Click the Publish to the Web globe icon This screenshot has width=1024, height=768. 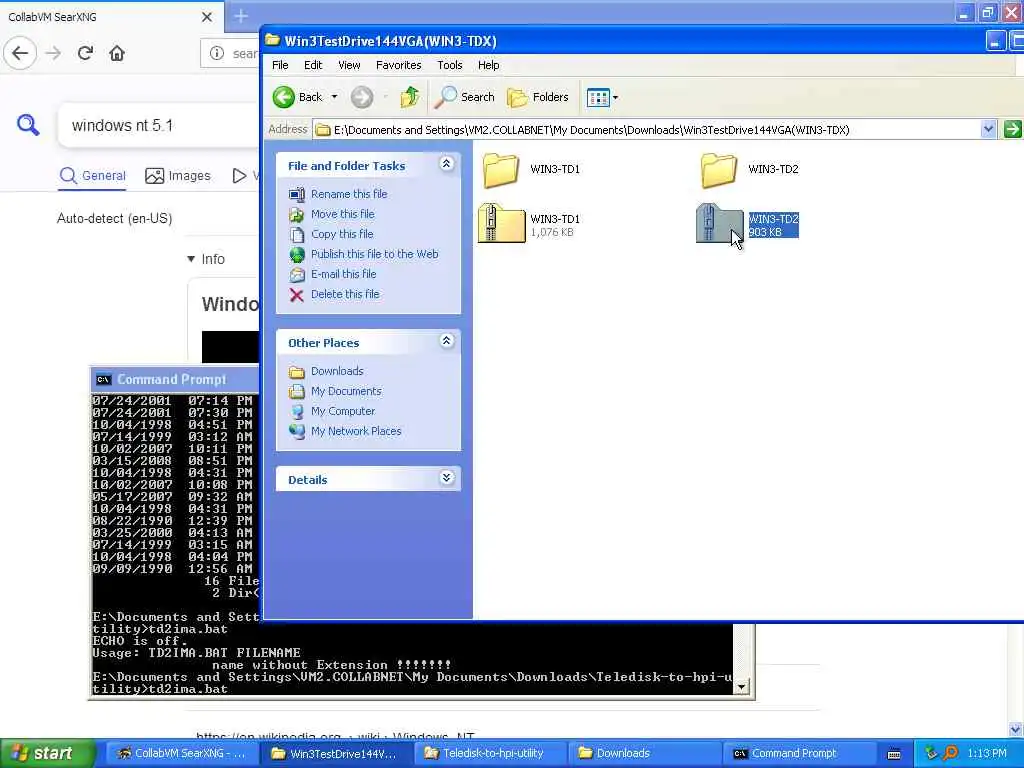(296, 254)
